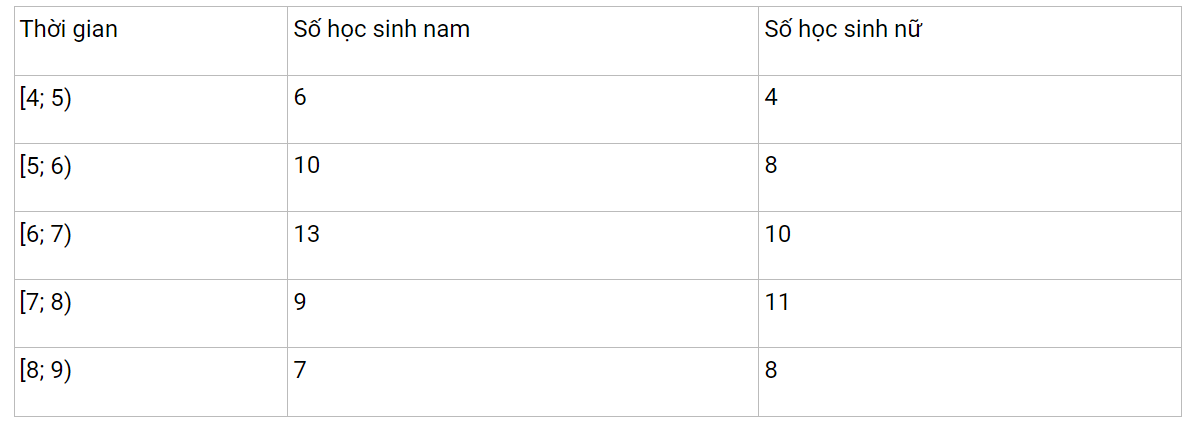Click male student count 9 in [7; 8) row

click(300, 302)
